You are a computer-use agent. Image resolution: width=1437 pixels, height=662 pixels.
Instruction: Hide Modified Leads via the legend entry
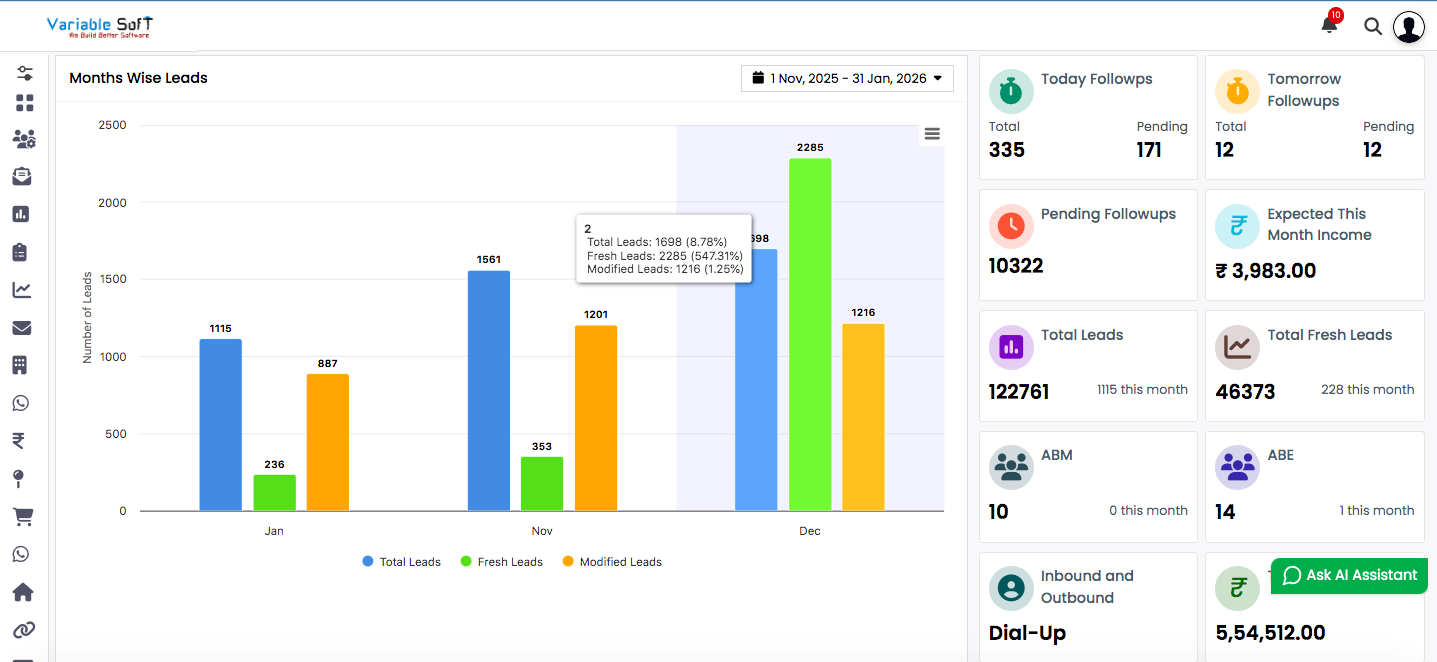click(611, 561)
